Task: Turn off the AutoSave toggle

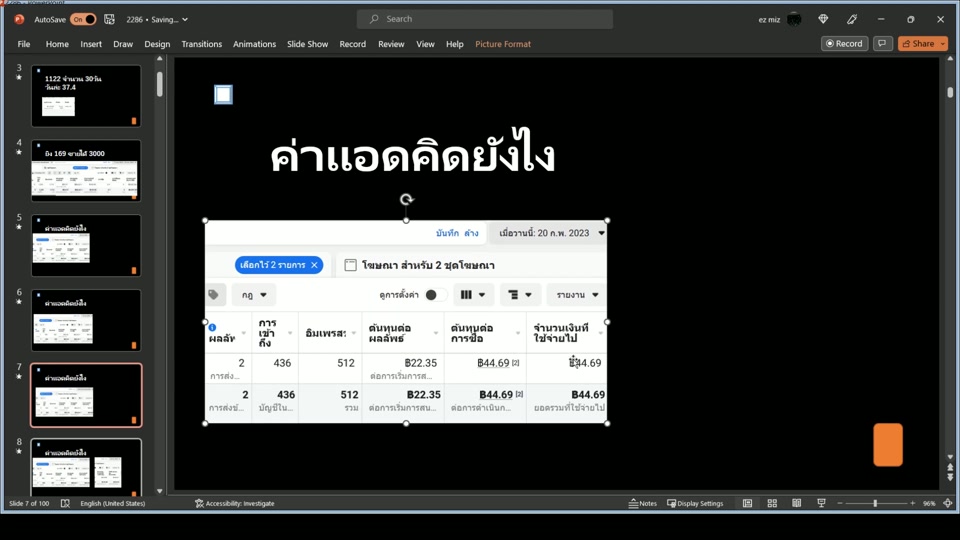Action: [x=83, y=20]
